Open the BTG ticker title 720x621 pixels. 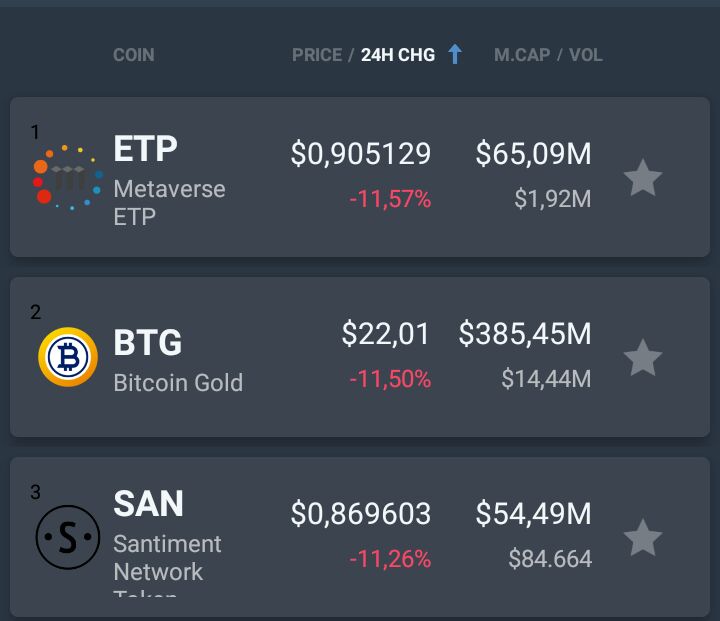point(148,343)
